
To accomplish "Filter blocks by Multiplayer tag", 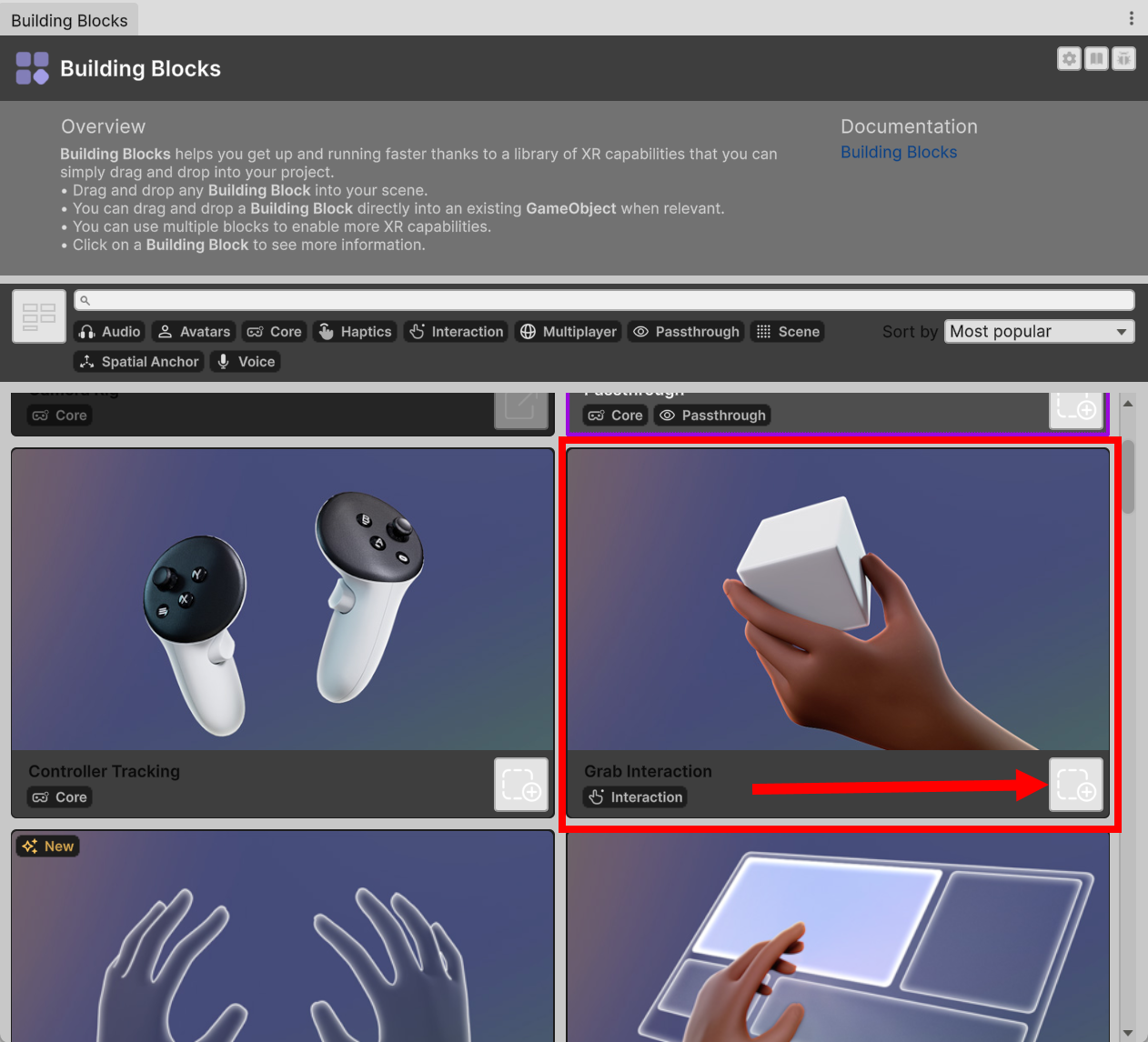I will (x=569, y=332).
